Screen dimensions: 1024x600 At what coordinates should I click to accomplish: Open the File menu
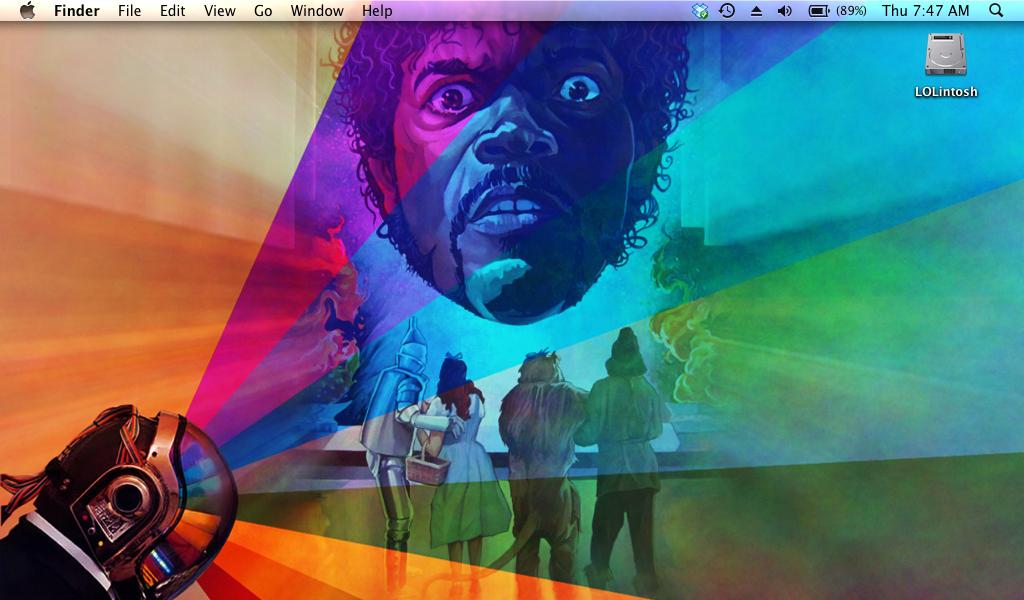pos(129,10)
